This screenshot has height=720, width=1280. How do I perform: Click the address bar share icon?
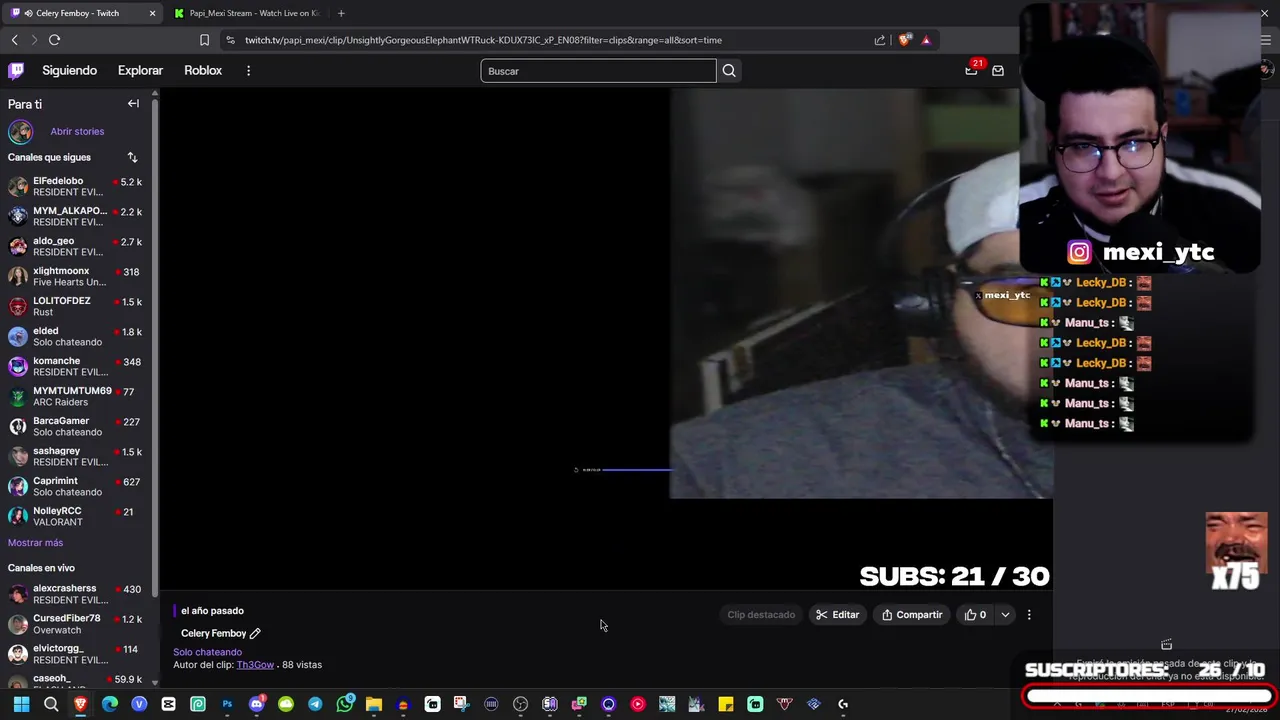click(x=880, y=40)
